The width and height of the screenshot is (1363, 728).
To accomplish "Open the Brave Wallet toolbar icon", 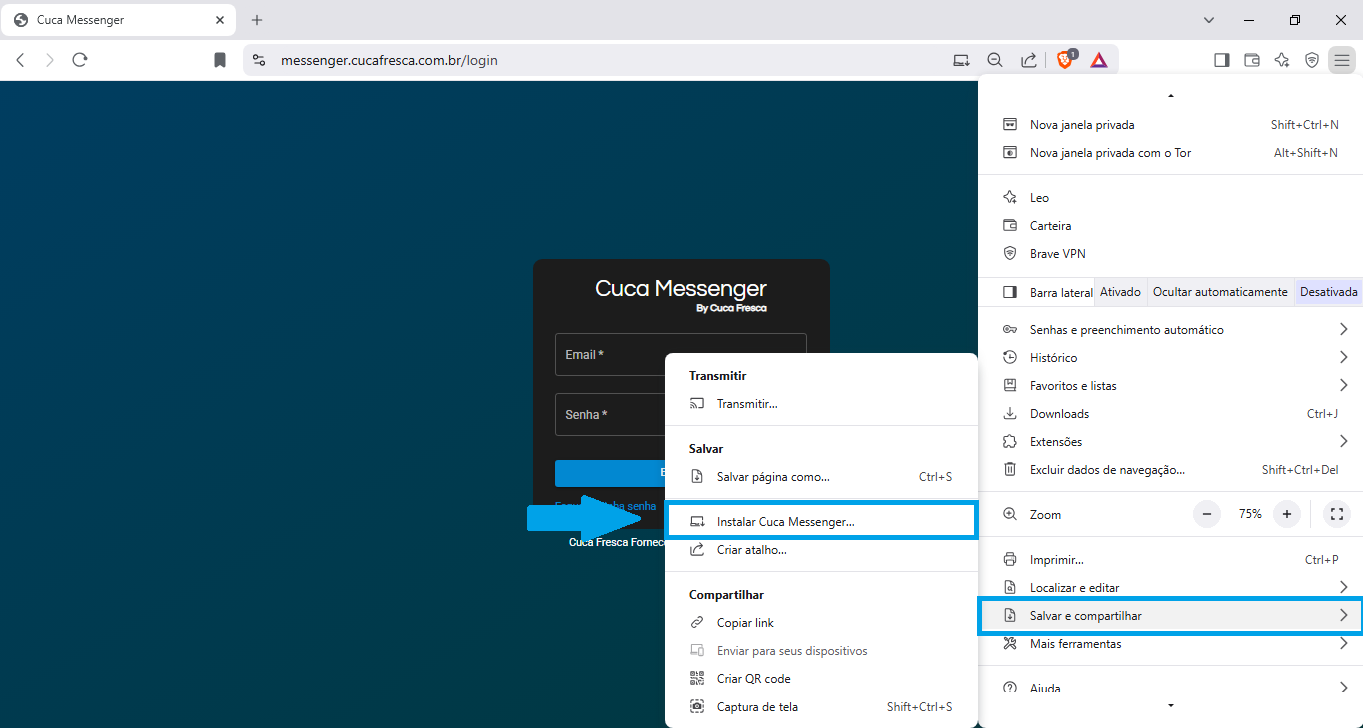I will click(1251, 60).
